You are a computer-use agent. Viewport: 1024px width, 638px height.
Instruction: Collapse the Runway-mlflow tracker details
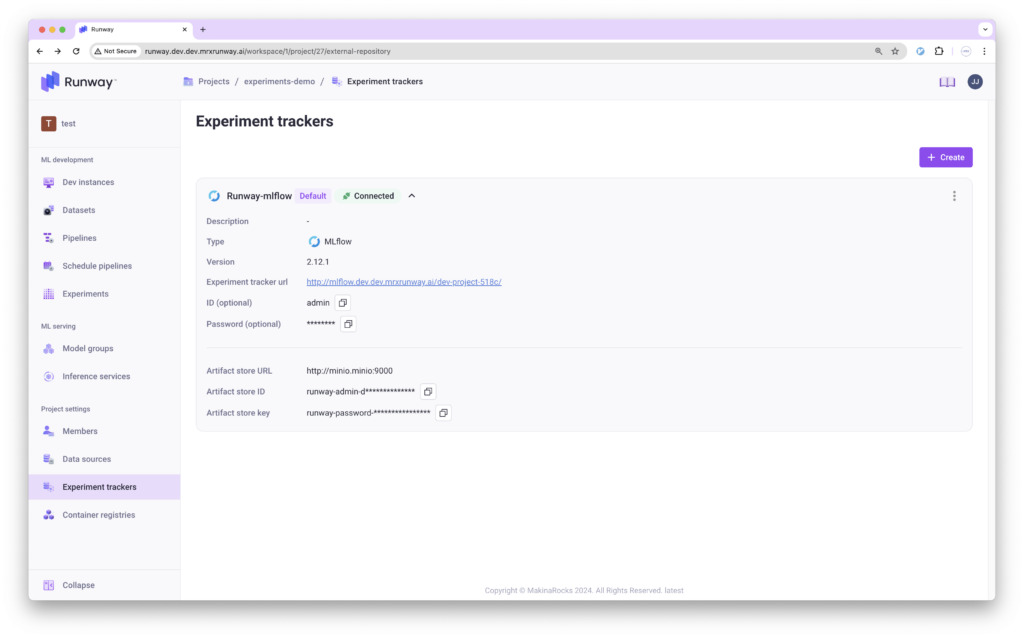(x=411, y=196)
